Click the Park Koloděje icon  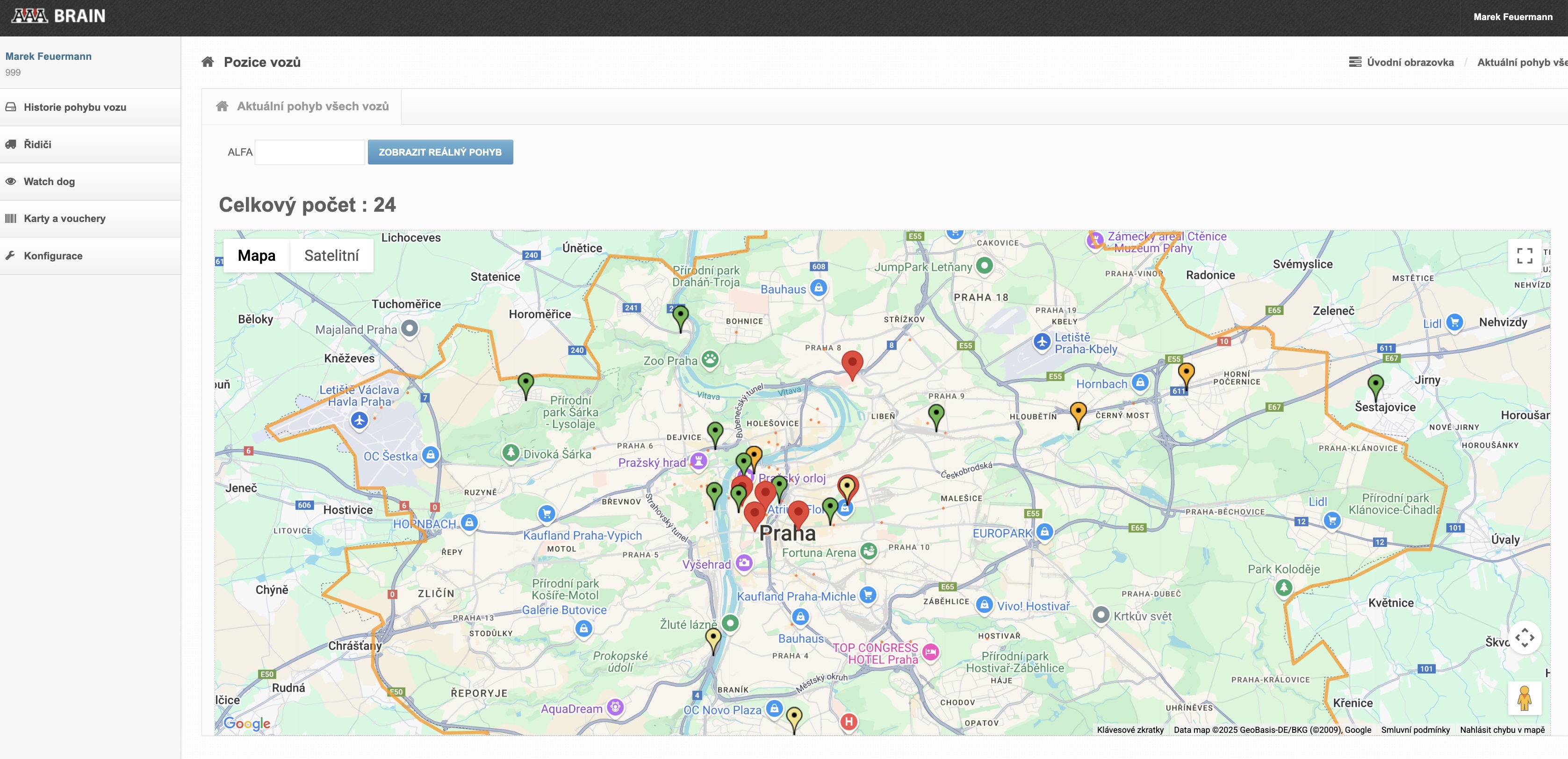(x=1284, y=588)
